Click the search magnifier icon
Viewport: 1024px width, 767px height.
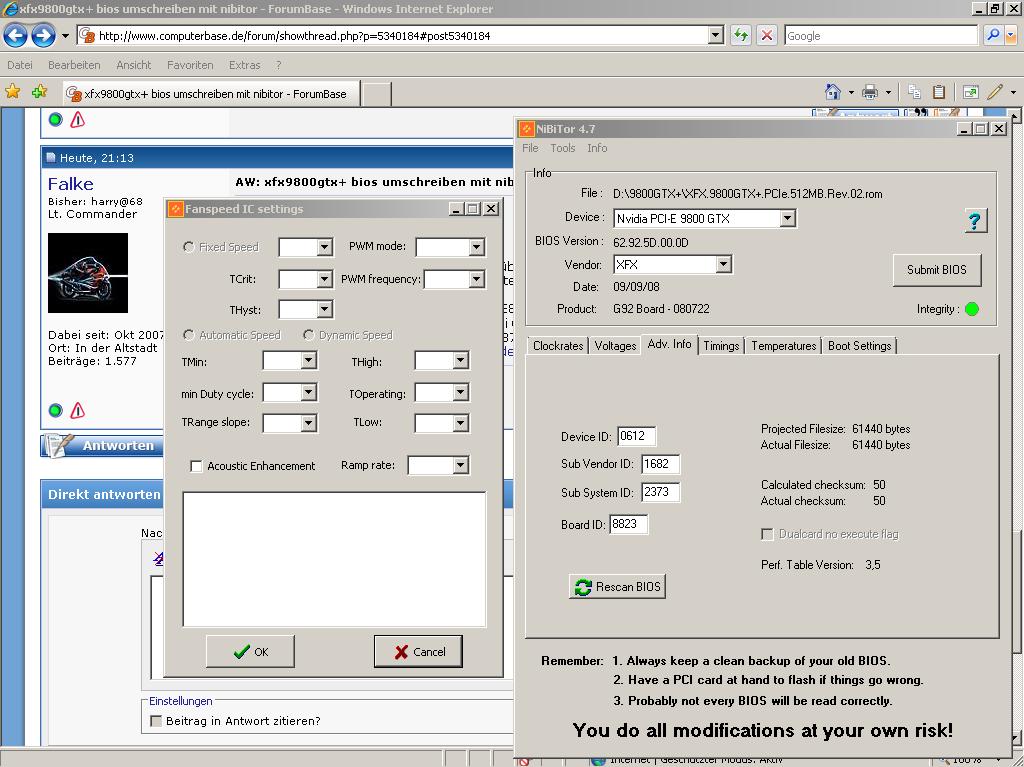(993, 35)
